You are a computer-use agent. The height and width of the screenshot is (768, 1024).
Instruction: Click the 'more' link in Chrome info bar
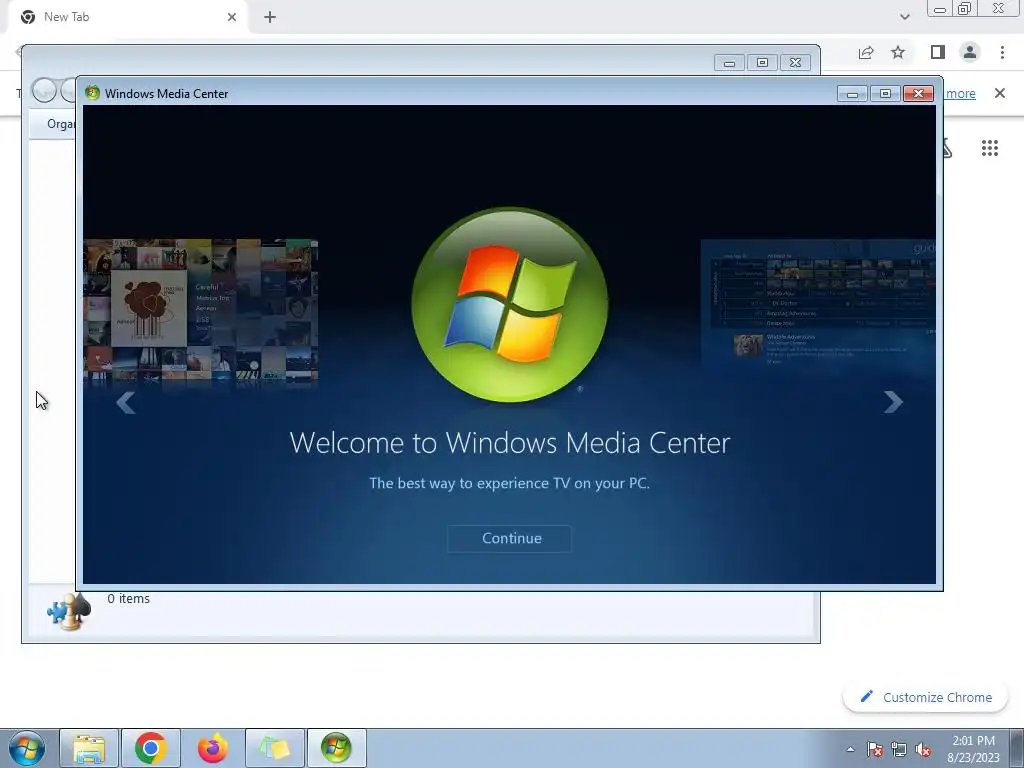(x=960, y=93)
